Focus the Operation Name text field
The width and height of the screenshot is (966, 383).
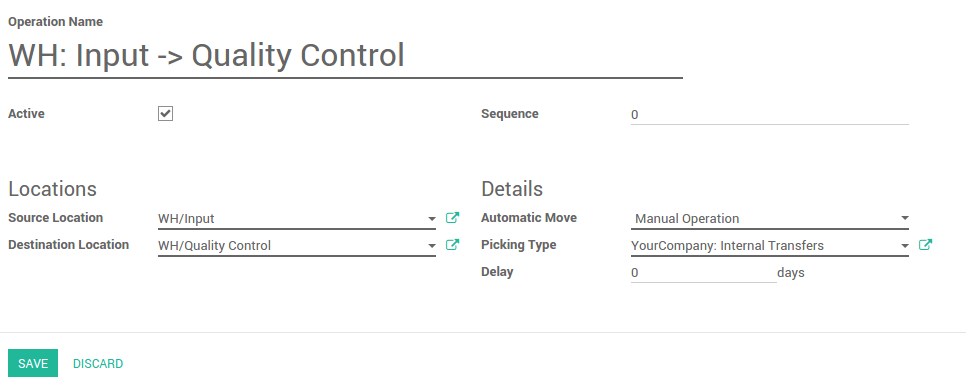[x=345, y=56]
